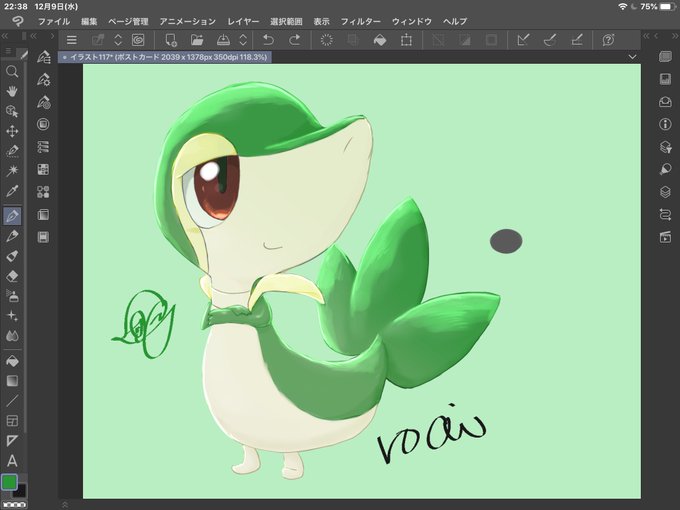Open the Clip Studio logo menu
This screenshot has width=680, height=510.
pyautogui.click(x=18, y=21)
